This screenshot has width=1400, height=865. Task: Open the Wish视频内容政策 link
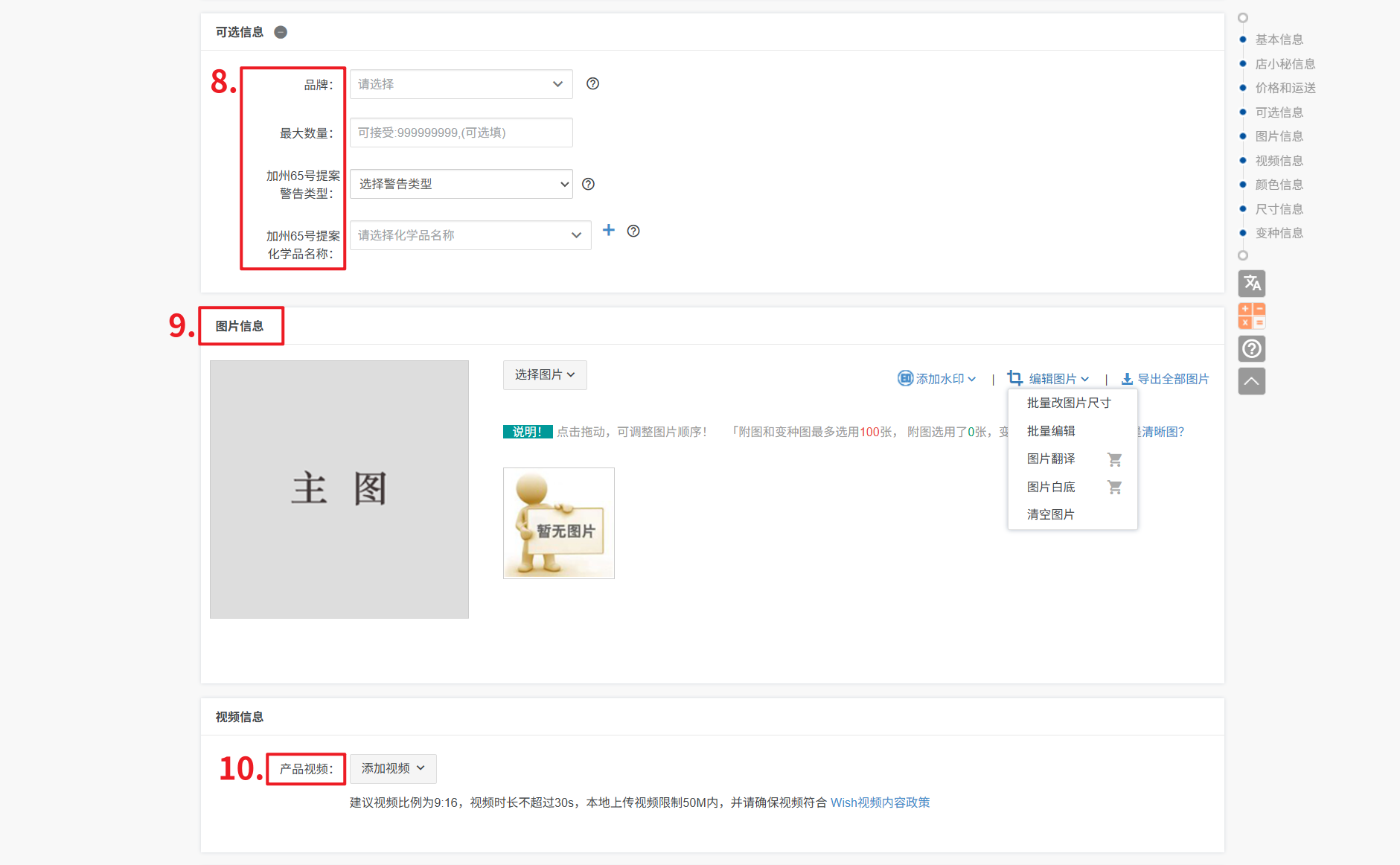pos(880,802)
